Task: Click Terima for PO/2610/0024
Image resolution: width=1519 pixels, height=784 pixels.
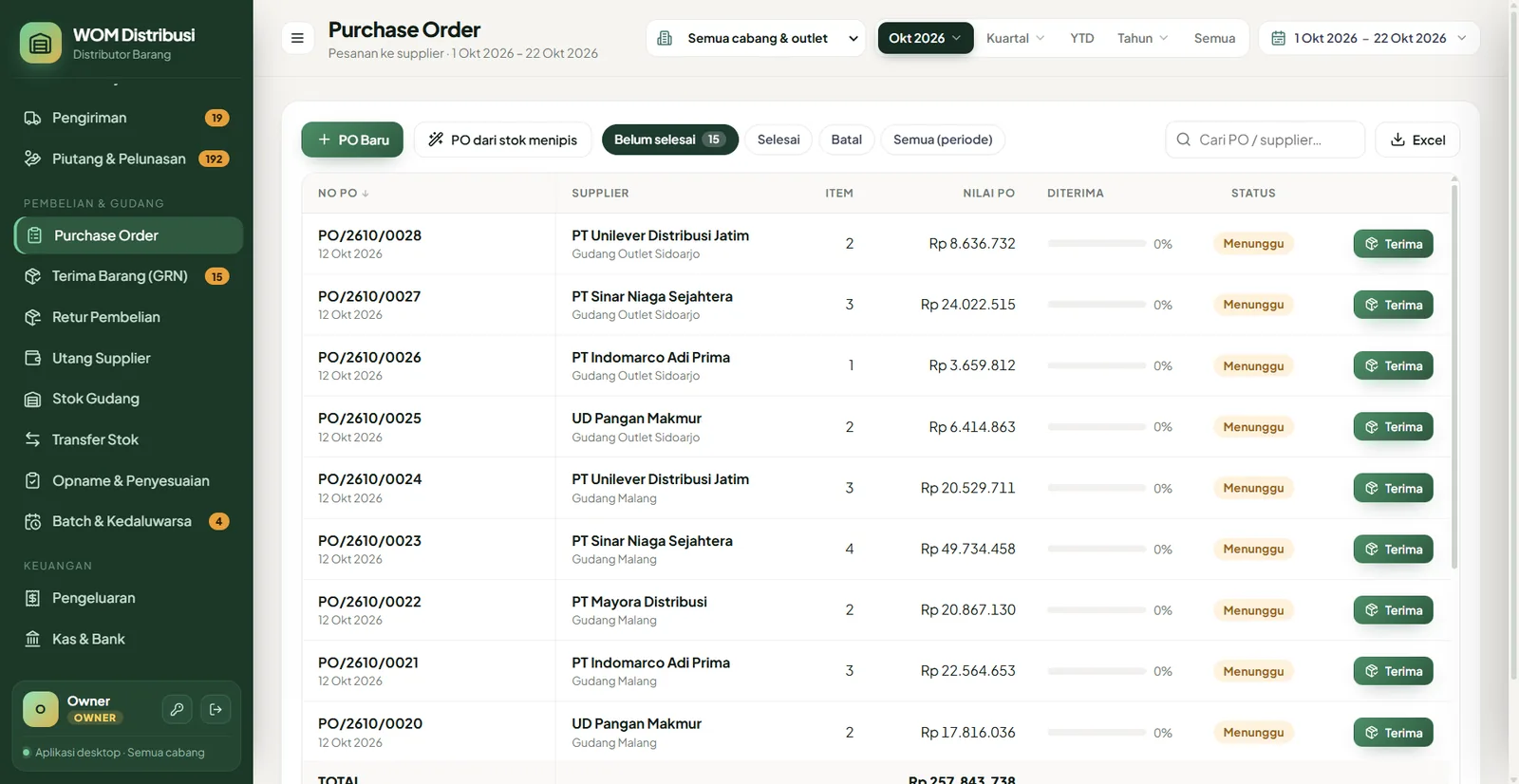Action: 1393,488
